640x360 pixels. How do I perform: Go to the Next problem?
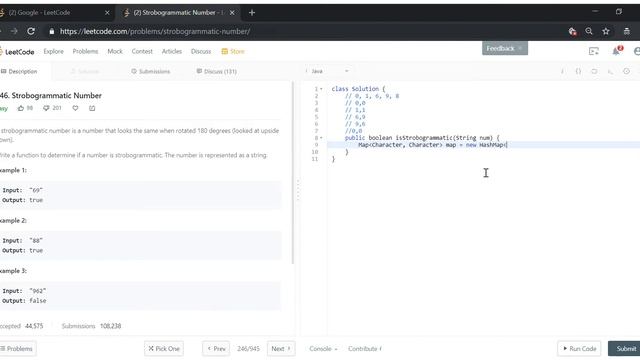pos(281,349)
